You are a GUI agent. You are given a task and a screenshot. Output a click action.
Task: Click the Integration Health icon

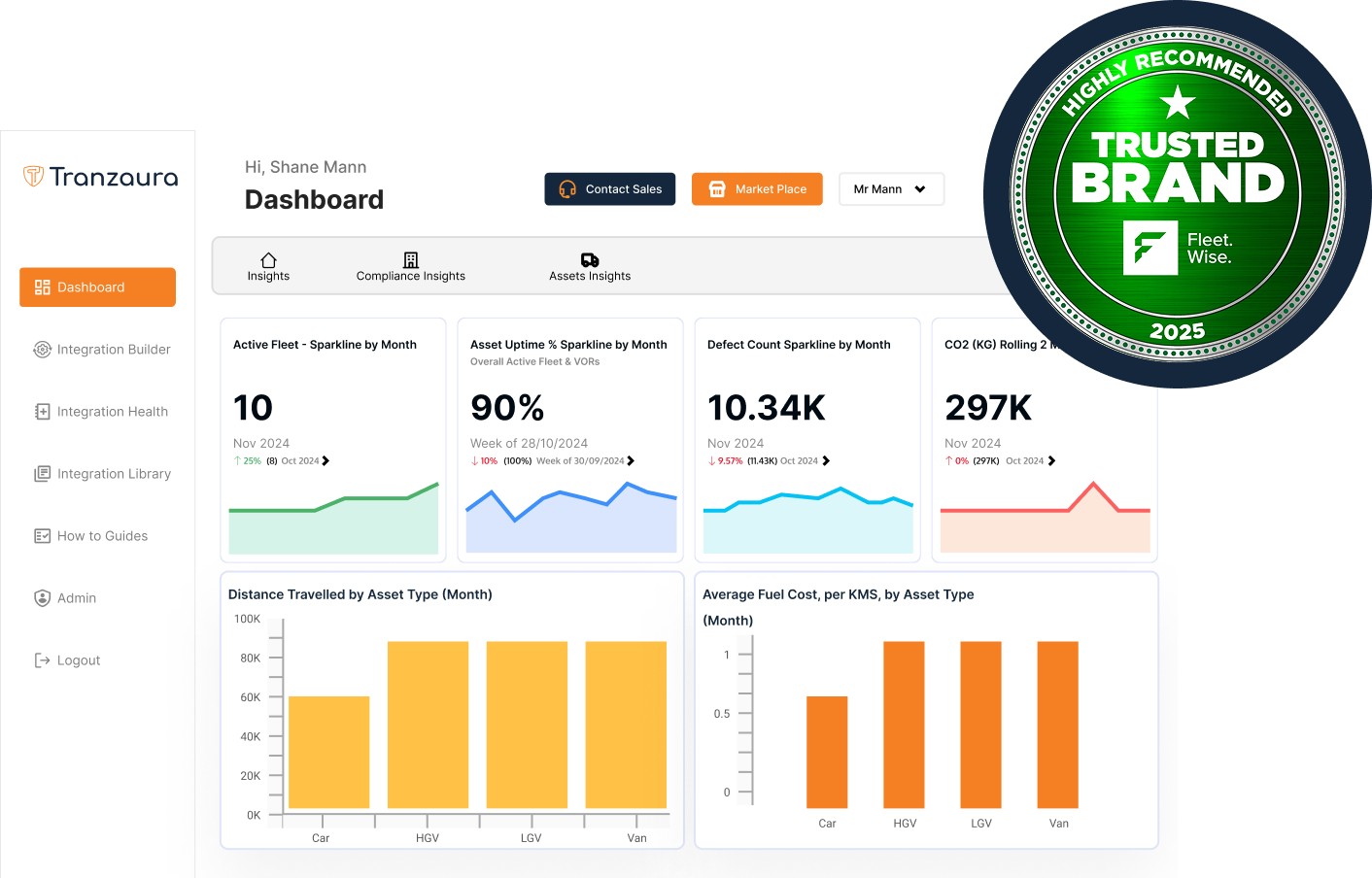[x=42, y=412]
